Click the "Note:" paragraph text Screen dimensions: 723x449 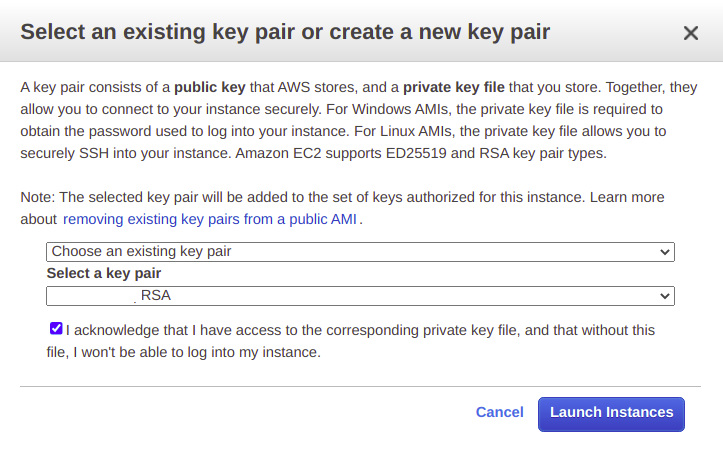[300, 197]
